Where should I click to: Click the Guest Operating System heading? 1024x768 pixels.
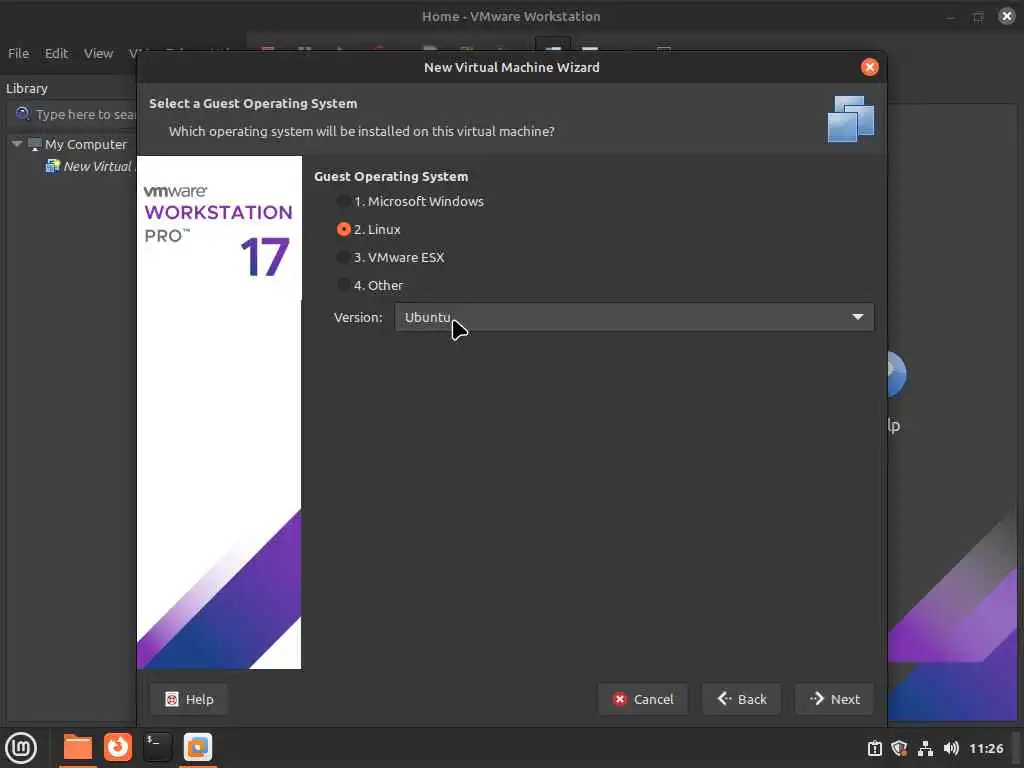pyautogui.click(x=391, y=176)
